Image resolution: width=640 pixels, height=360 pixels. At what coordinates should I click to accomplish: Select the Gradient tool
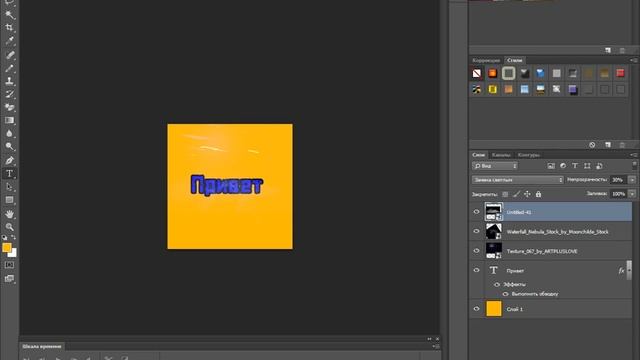pyautogui.click(x=9, y=120)
